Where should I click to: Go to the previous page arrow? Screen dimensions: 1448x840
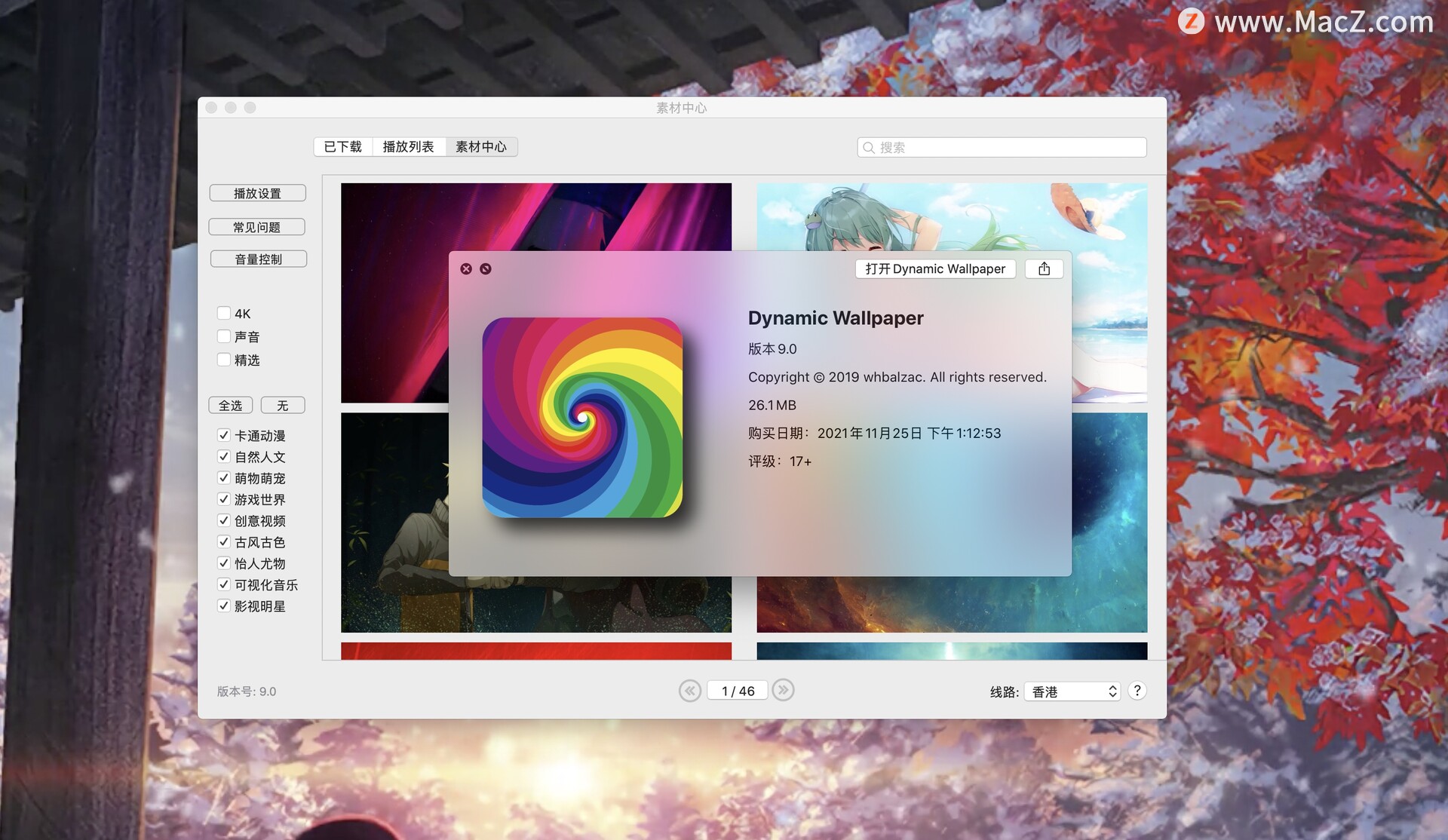[x=689, y=691]
